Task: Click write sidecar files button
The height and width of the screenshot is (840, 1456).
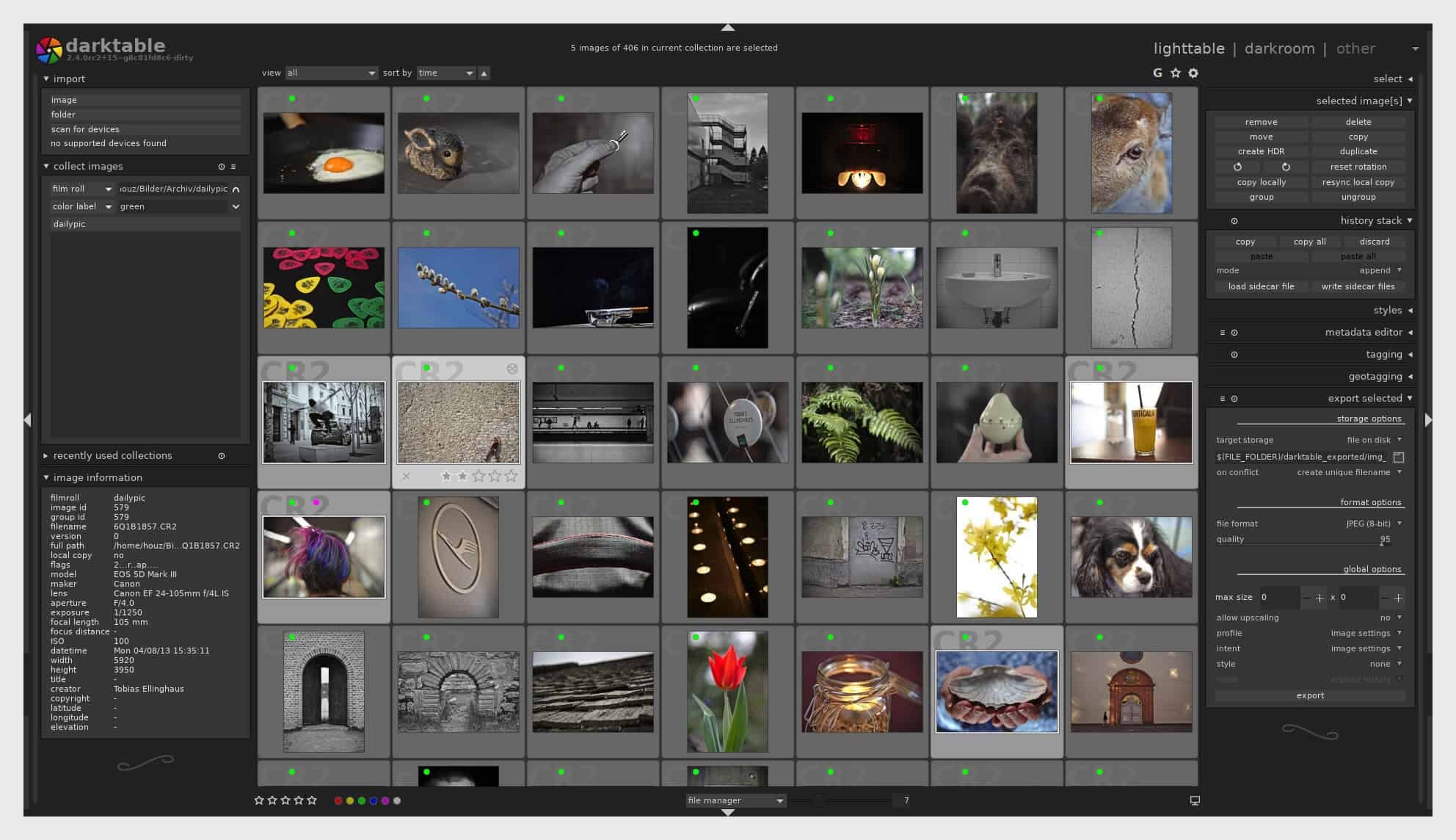Action: (1358, 286)
